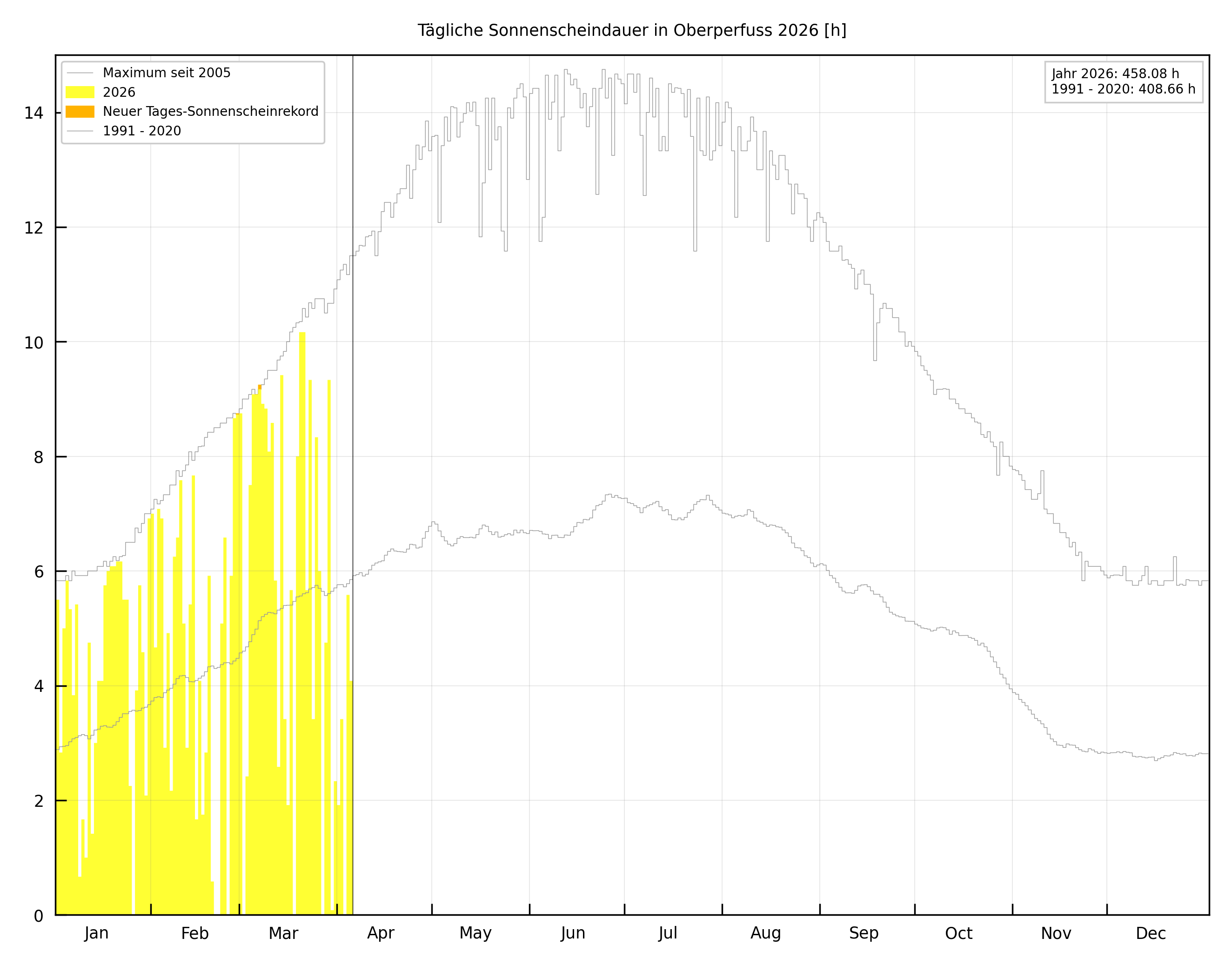This screenshot has height=965, width=1232.
Task: Click the Oct month axis label
Action: (958, 933)
